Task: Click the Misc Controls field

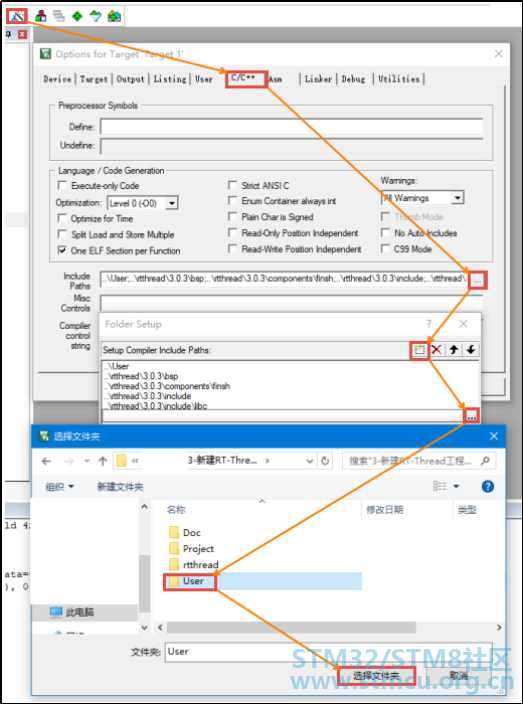Action: [291, 303]
